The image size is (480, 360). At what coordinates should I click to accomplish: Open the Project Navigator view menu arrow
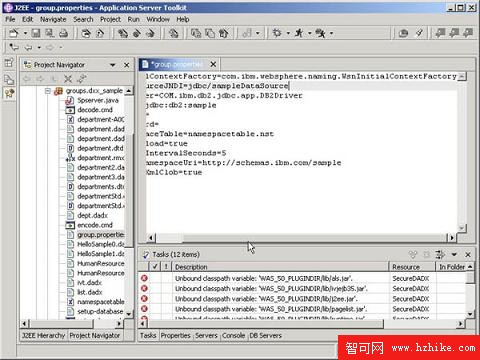coord(113,65)
